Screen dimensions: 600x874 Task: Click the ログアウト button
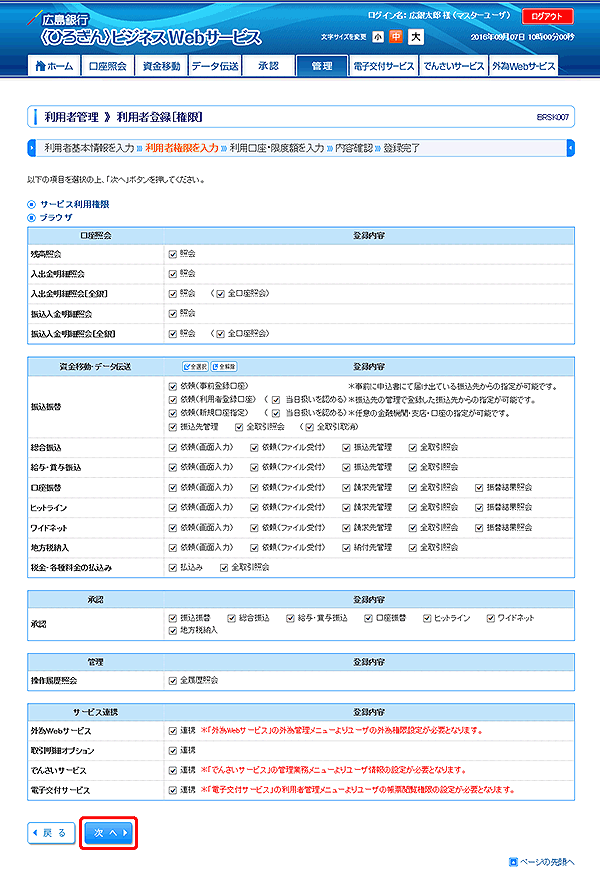pyautogui.click(x=547, y=16)
